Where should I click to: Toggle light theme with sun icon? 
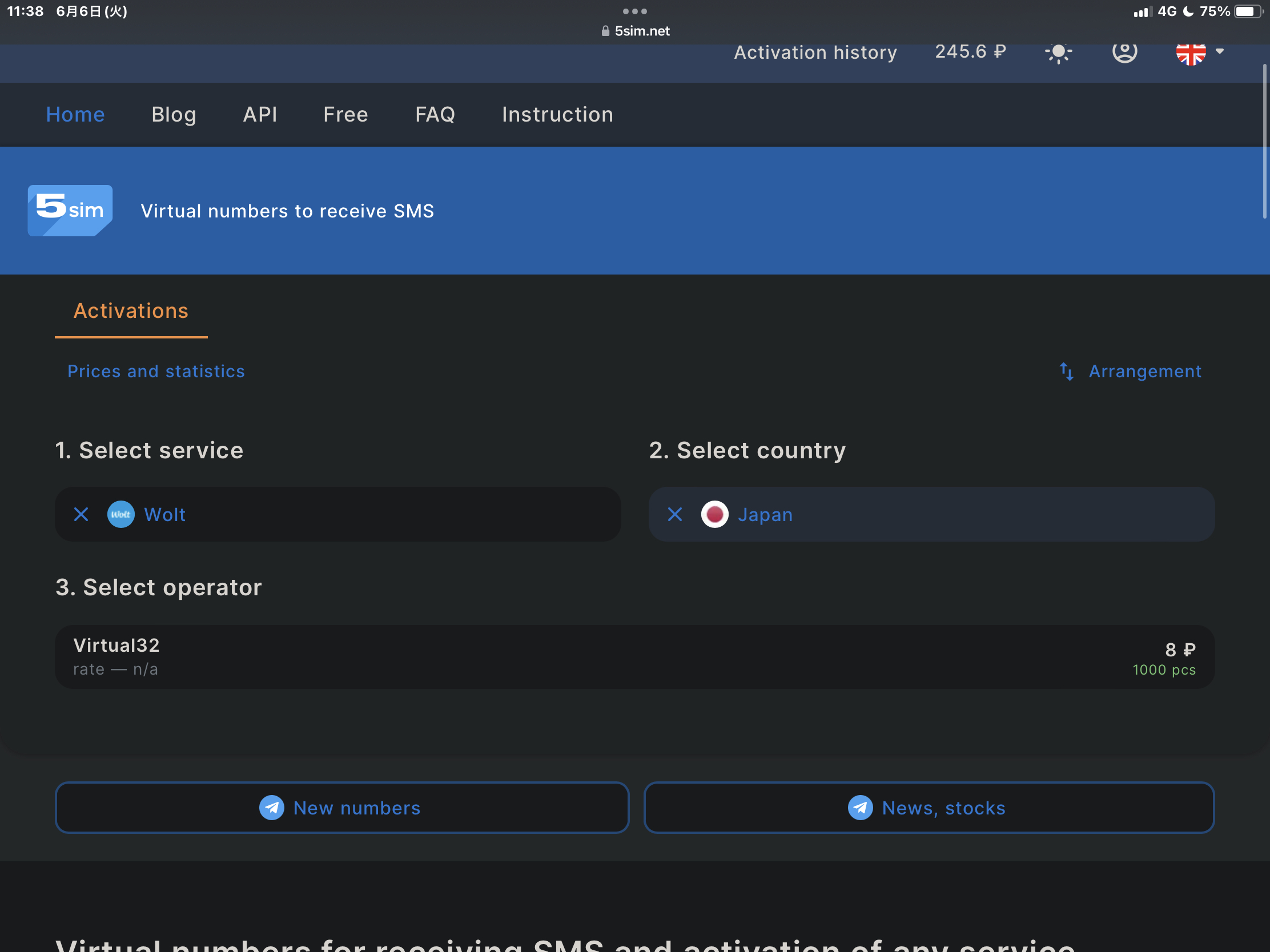(x=1058, y=53)
